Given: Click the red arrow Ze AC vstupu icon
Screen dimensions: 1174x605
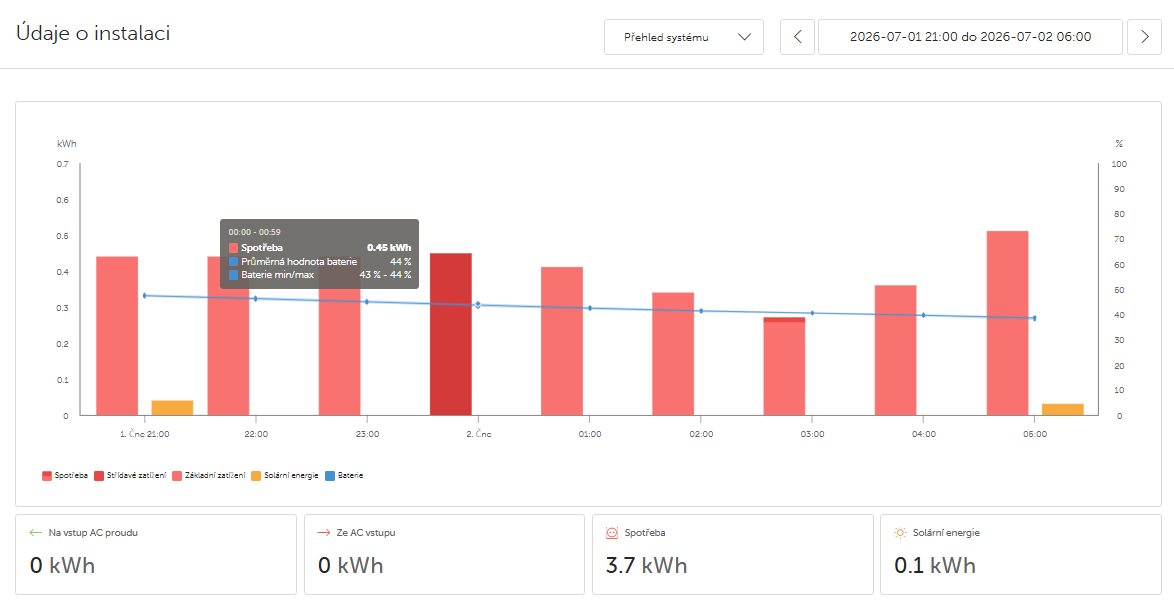Looking at the screenshot, I should (323, 533).
